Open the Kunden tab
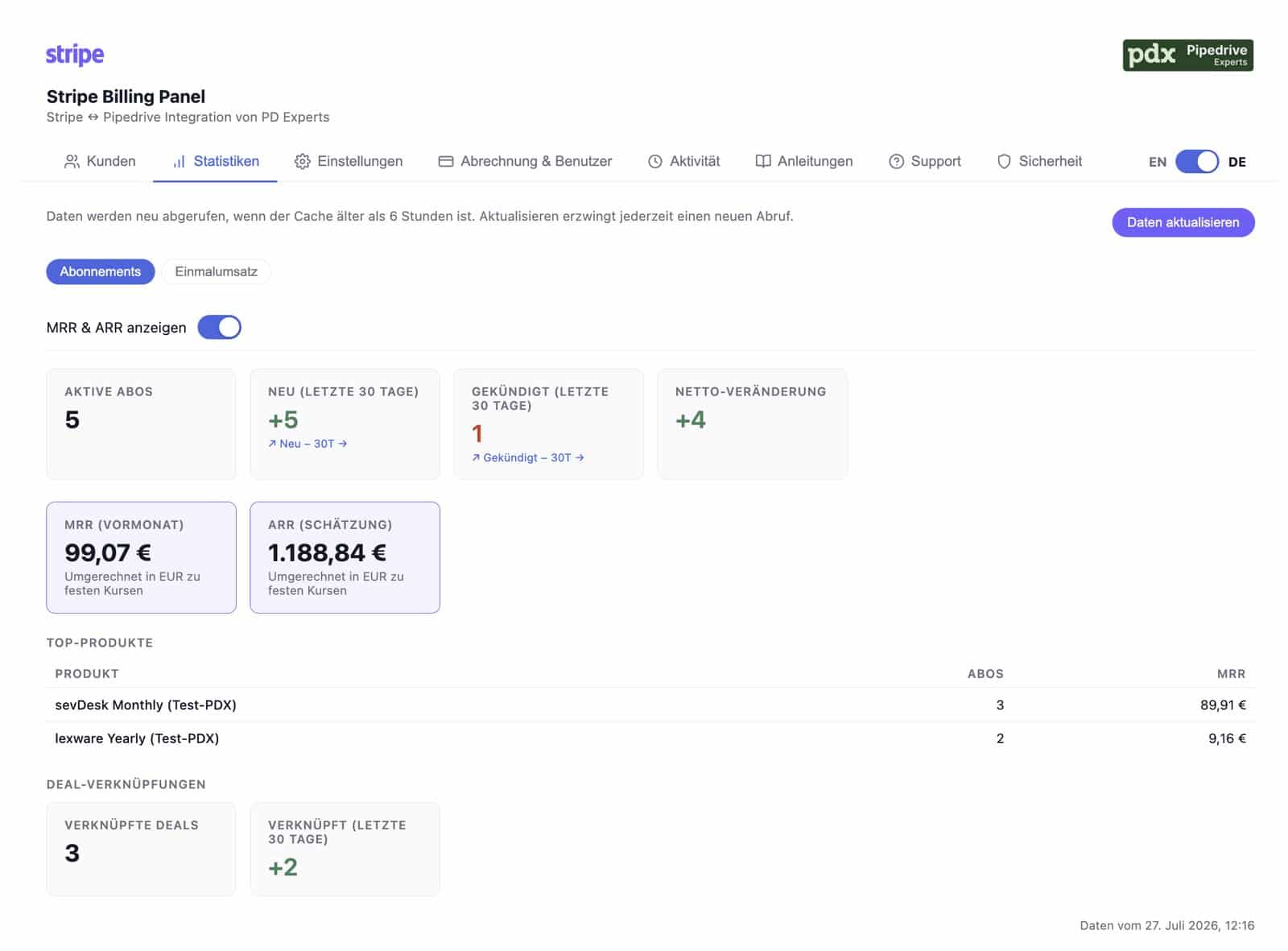Image resolution: width=1288 pixels, height=951 pixels. click(x=100, y=161)
